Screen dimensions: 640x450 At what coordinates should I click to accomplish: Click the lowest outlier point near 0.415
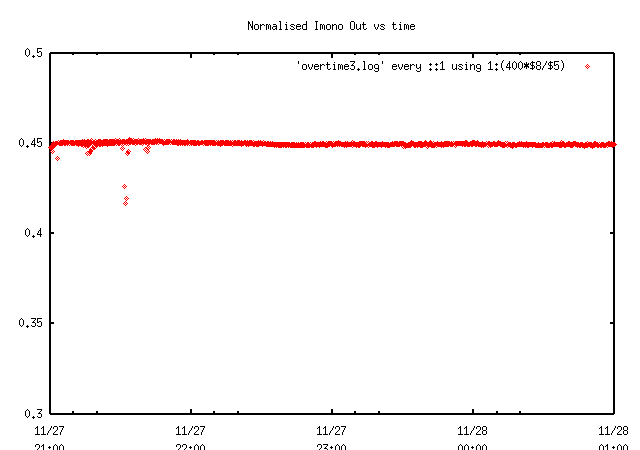[x=125, y=203]
